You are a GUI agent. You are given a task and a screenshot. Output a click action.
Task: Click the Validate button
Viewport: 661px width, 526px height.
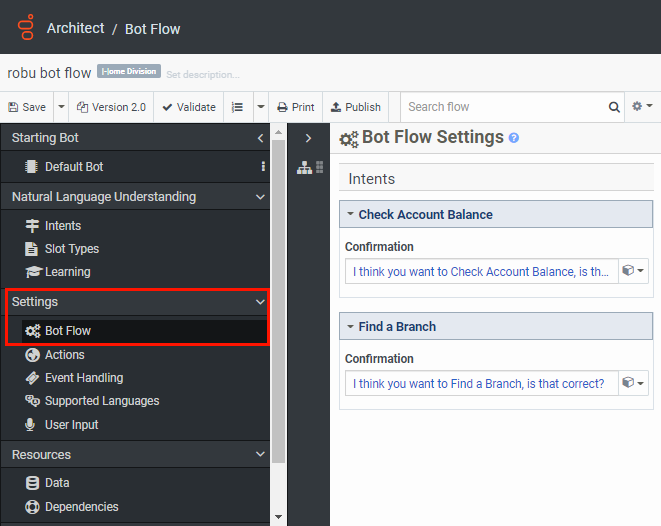[188, 107]
